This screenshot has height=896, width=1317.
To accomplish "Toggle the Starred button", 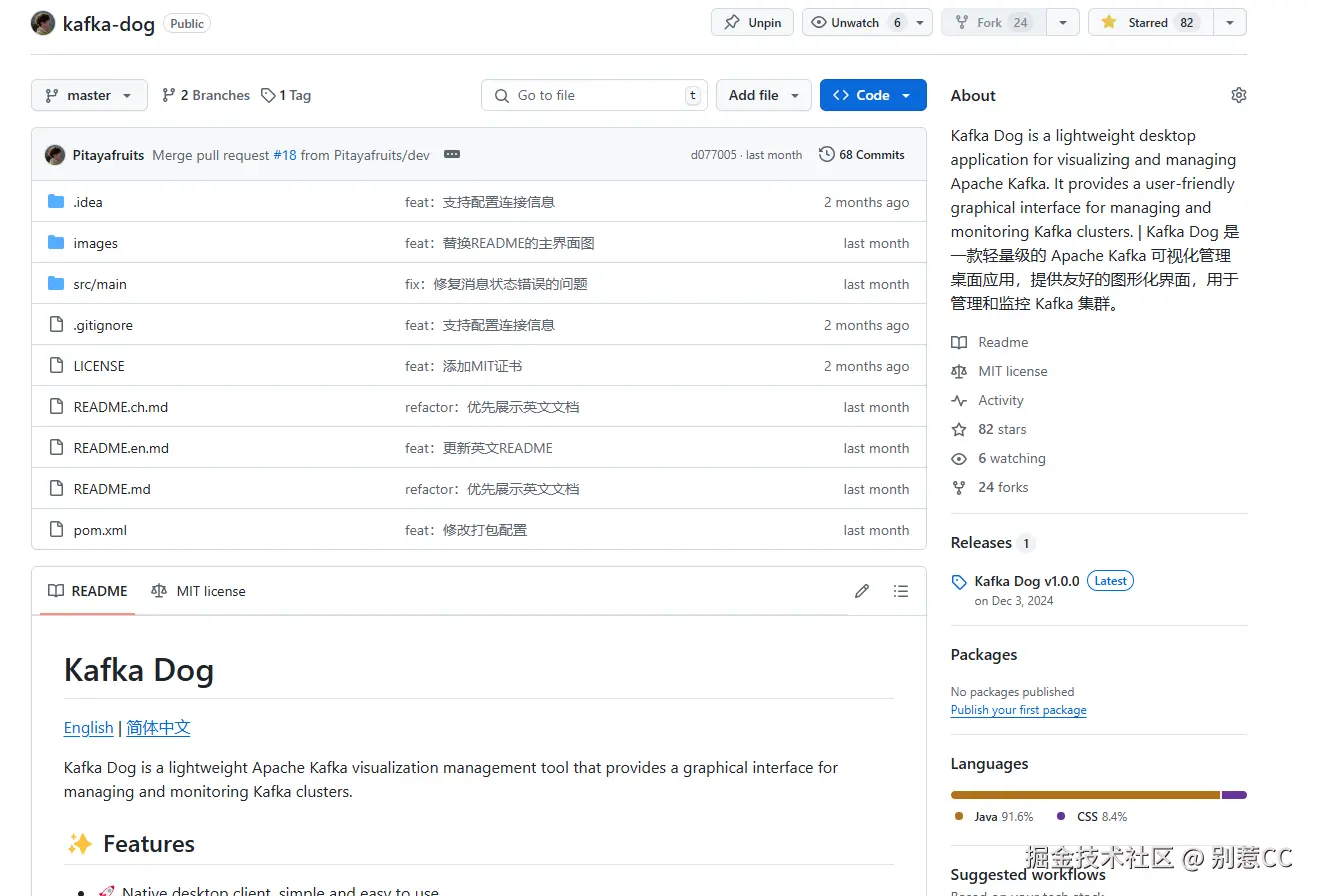I will (x=1150, y=23).
